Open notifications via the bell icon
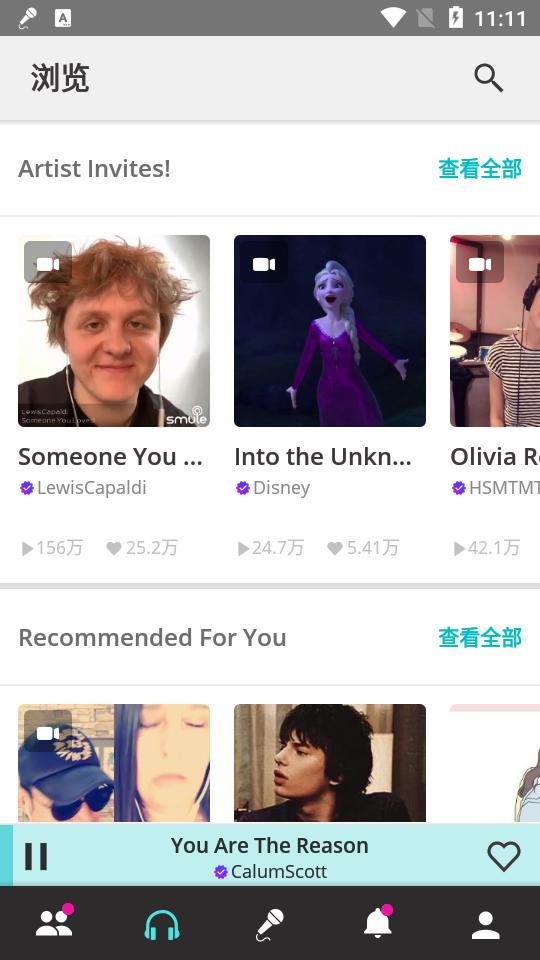Image resolution: width=540 pixels, height=960 pixels. point(378,922)
